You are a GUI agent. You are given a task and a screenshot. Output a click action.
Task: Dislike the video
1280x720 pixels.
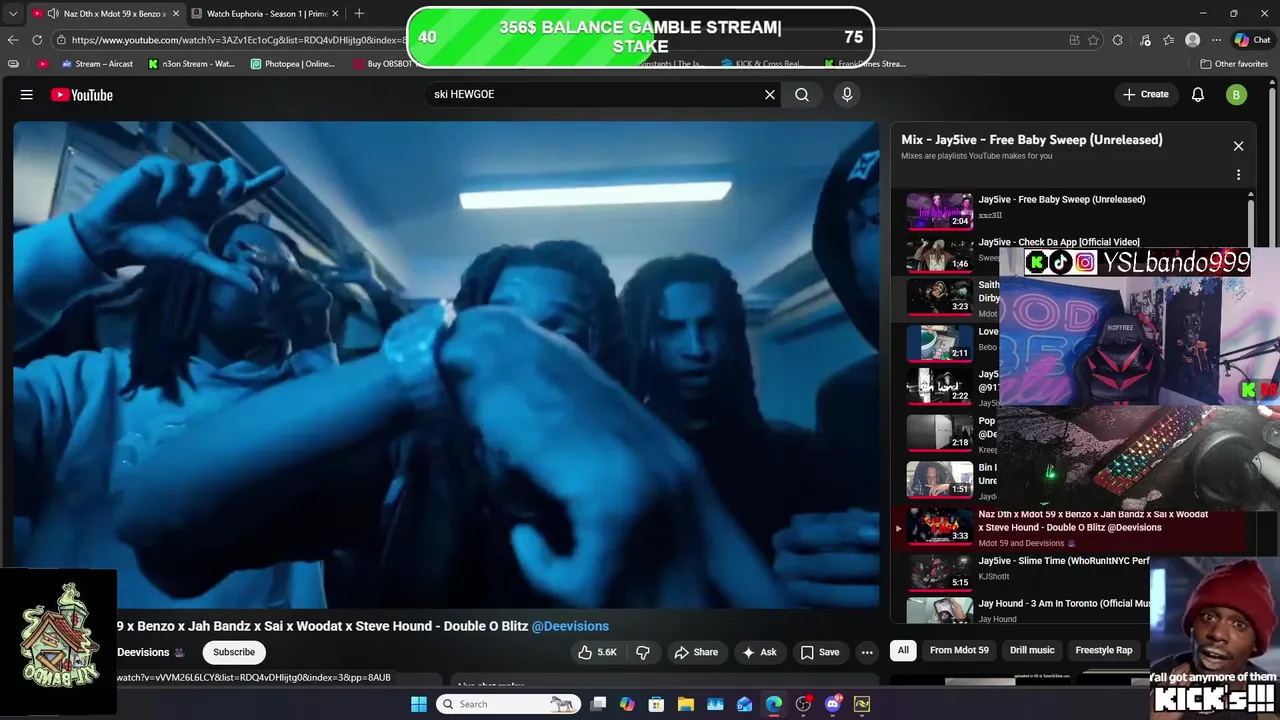(x=643, y=652)
